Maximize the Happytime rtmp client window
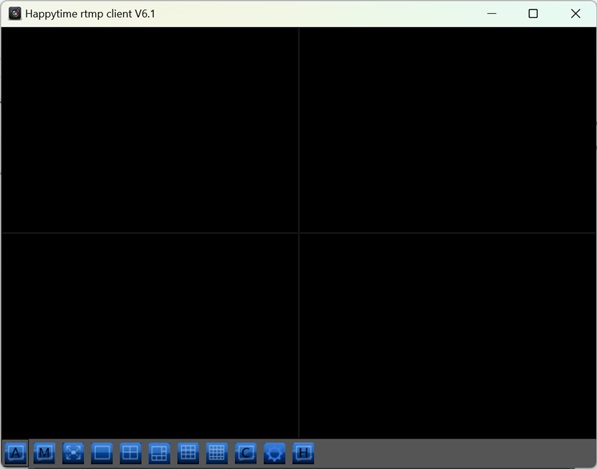 click(x=533, y=14)
